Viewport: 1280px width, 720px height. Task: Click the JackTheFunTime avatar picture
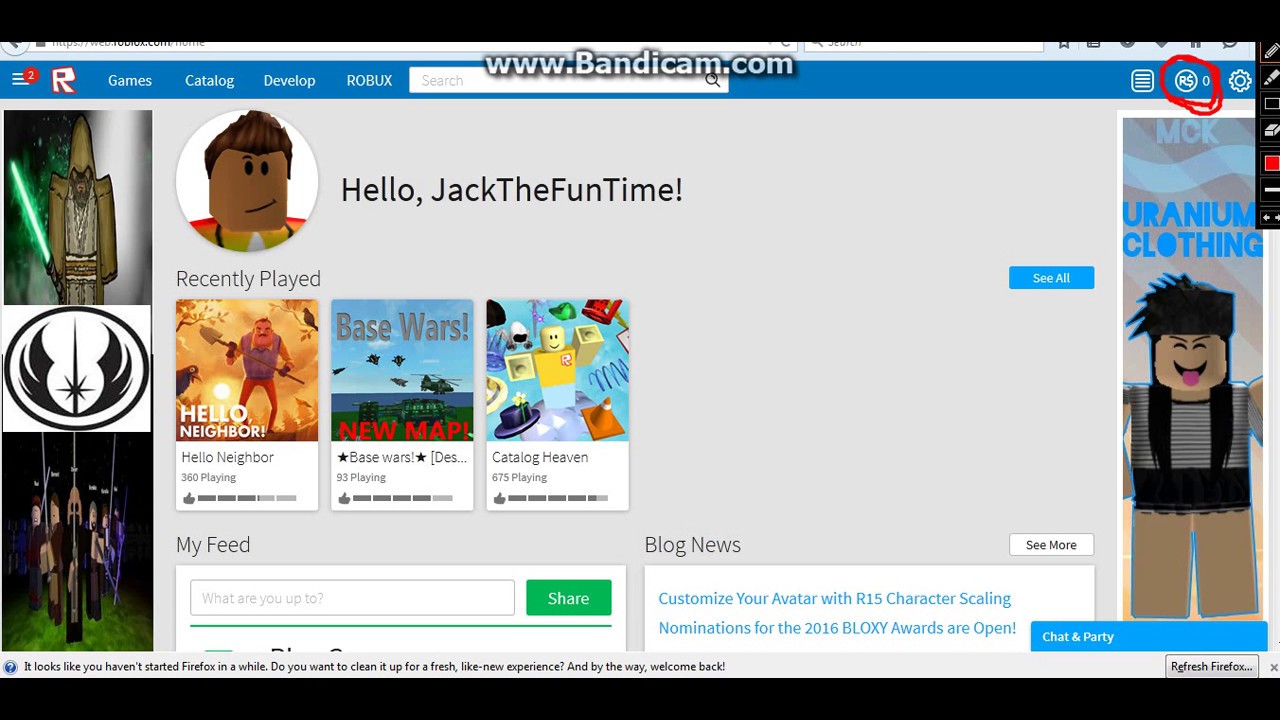tap(247, 181)
